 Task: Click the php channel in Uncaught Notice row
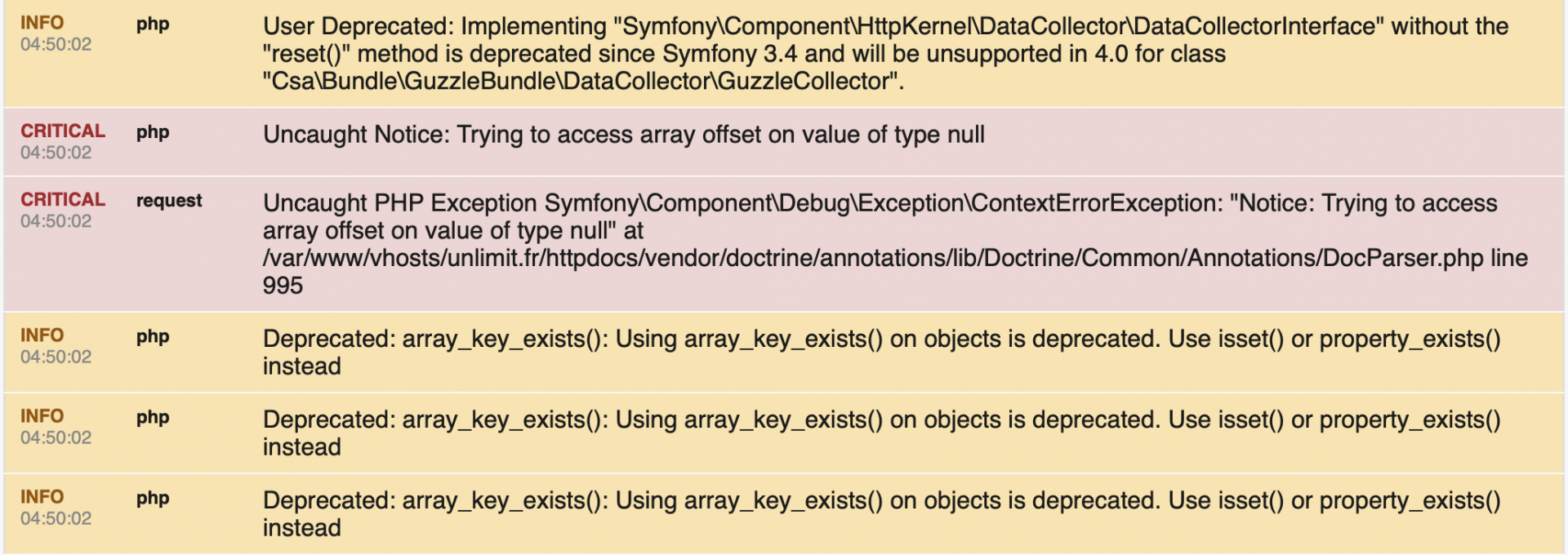coord(153,132)
